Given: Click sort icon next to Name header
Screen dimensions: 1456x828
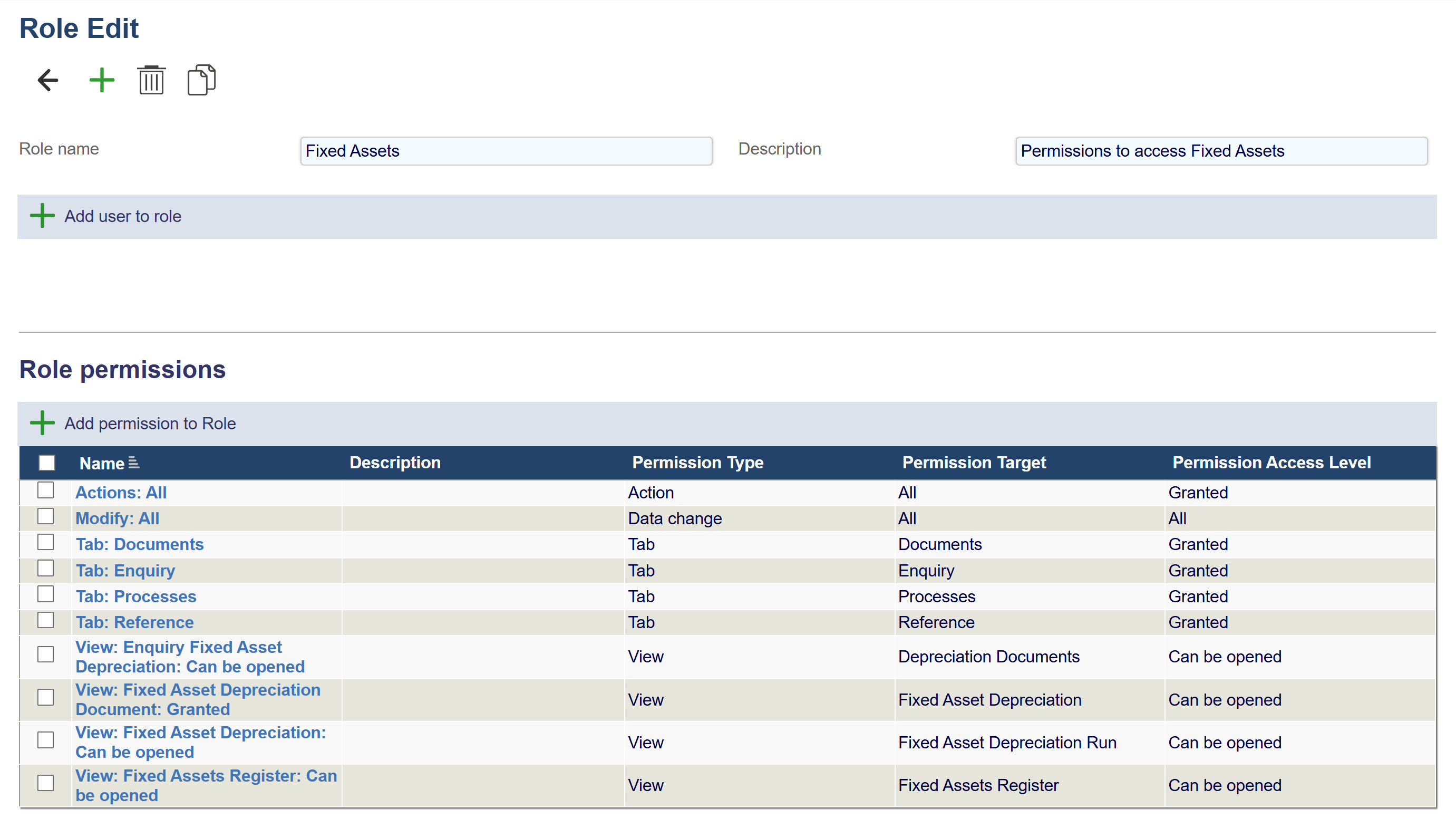Looking at the screenshot, I should click(x=133, y=463).
